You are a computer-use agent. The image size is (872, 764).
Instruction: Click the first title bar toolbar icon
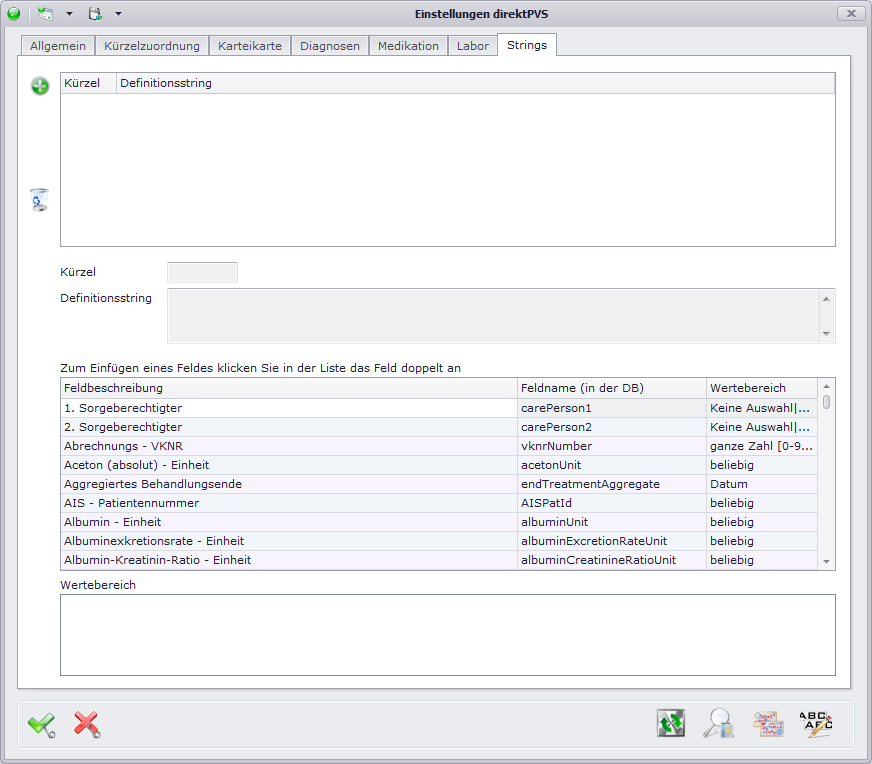(46, 13)
